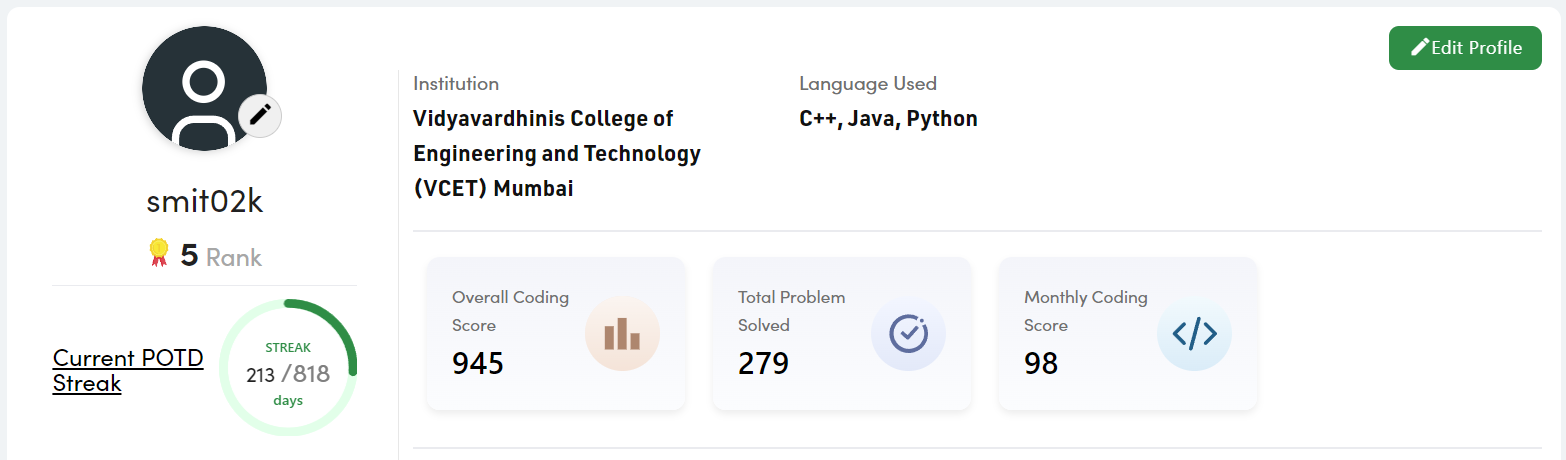Click the Monthly Coding Score code icon

point(1194,334)
